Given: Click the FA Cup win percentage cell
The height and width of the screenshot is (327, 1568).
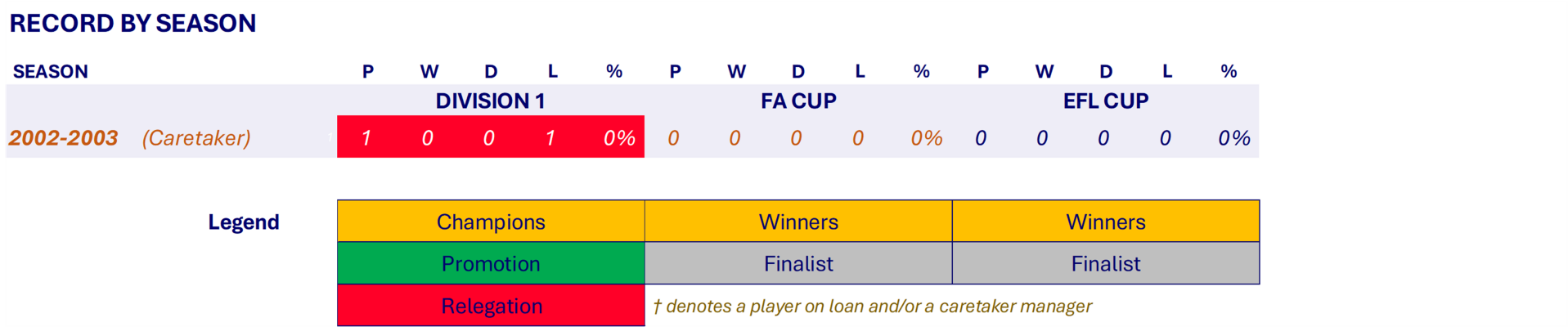Looking at the screenshot, I should (x=927, y=138).
